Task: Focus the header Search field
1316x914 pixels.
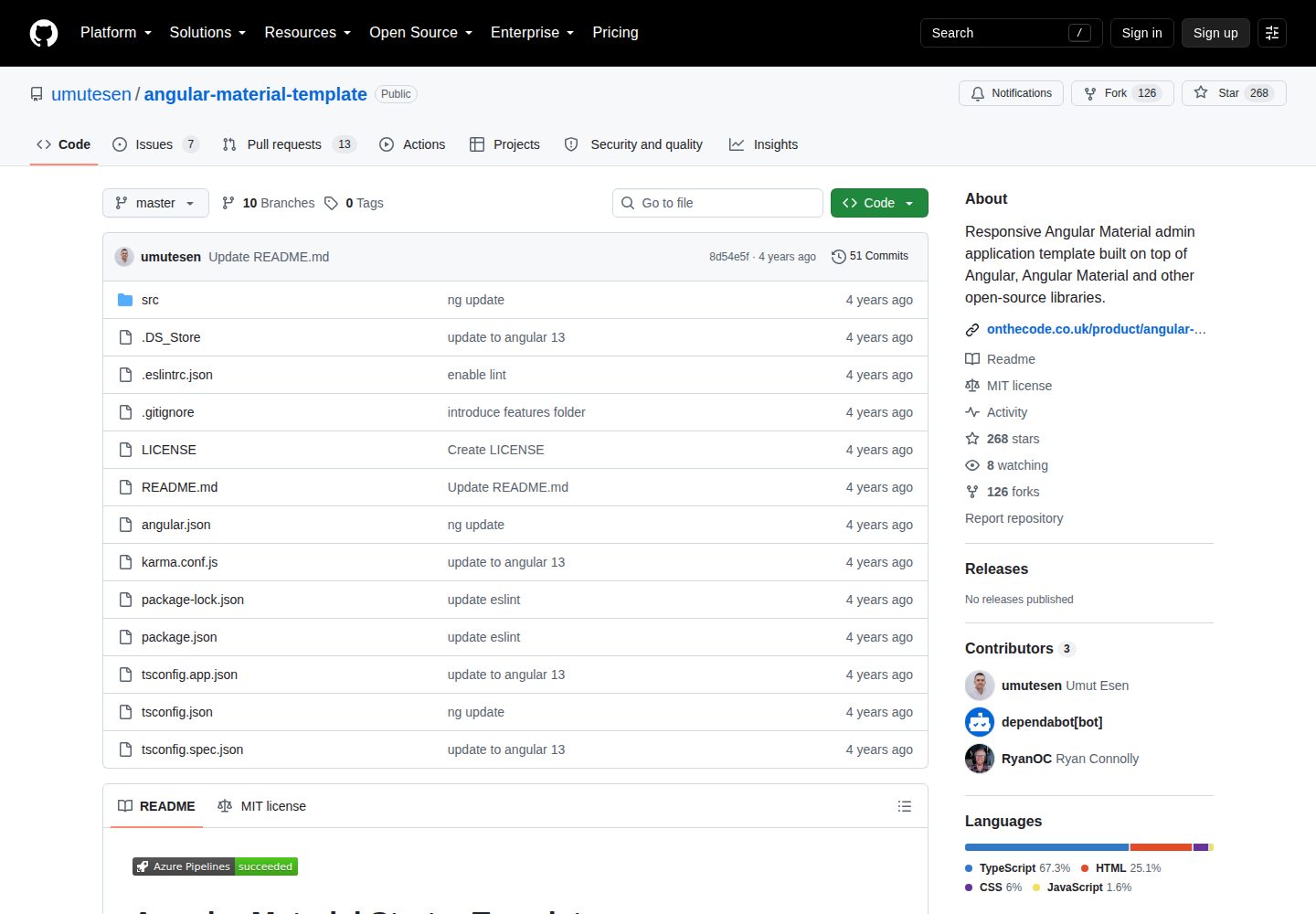Action: [x=1011, y=33]
